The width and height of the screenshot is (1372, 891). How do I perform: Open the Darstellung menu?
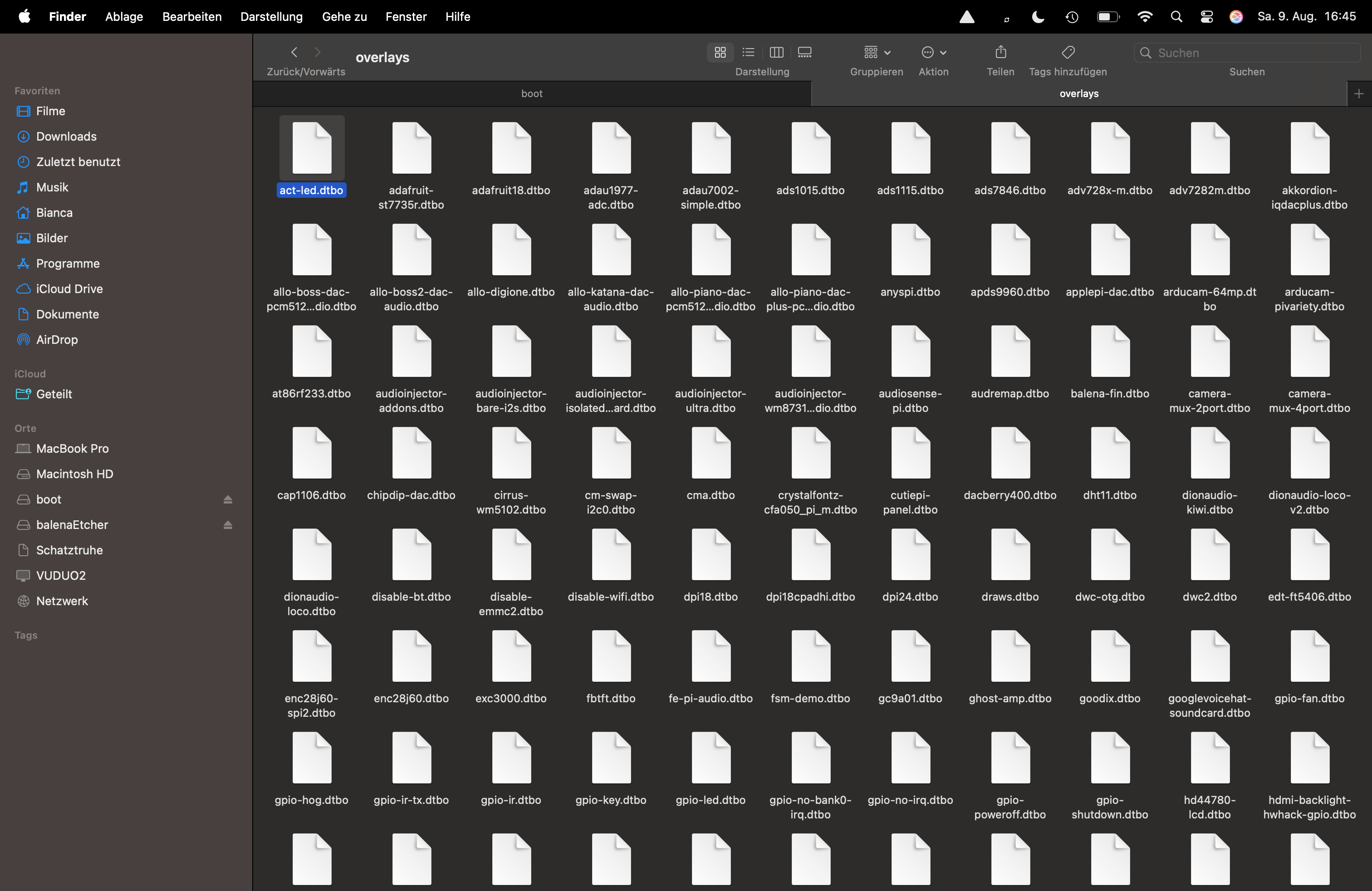point(271,17)
